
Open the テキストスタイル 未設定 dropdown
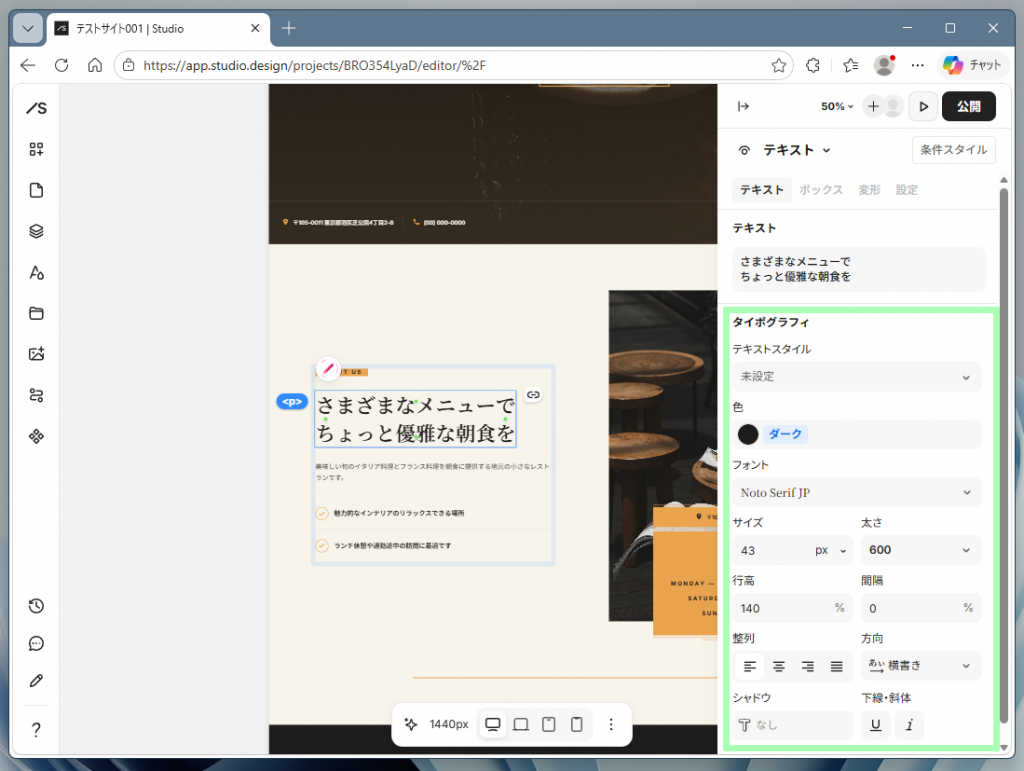pyautogui.click(x=856, y=377)
